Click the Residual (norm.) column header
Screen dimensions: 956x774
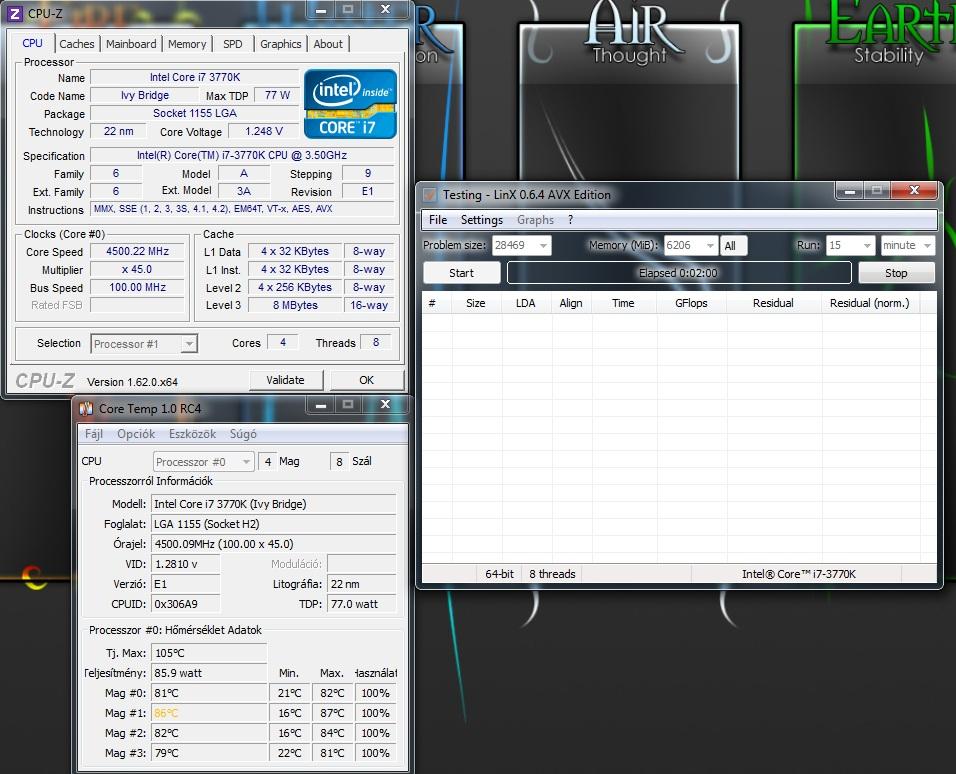tap(869, 303)
